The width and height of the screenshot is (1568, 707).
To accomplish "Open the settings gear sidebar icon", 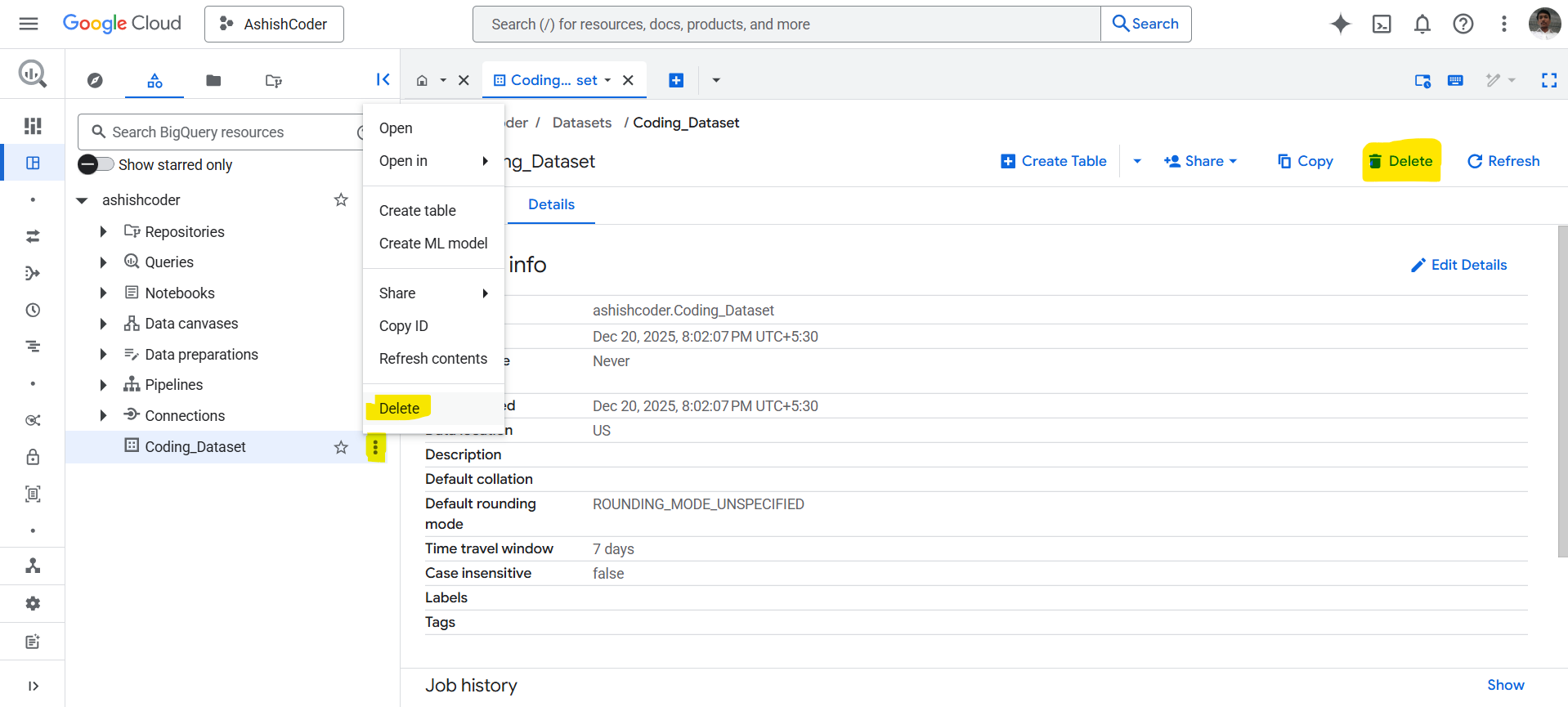I will tap(33, 603).
